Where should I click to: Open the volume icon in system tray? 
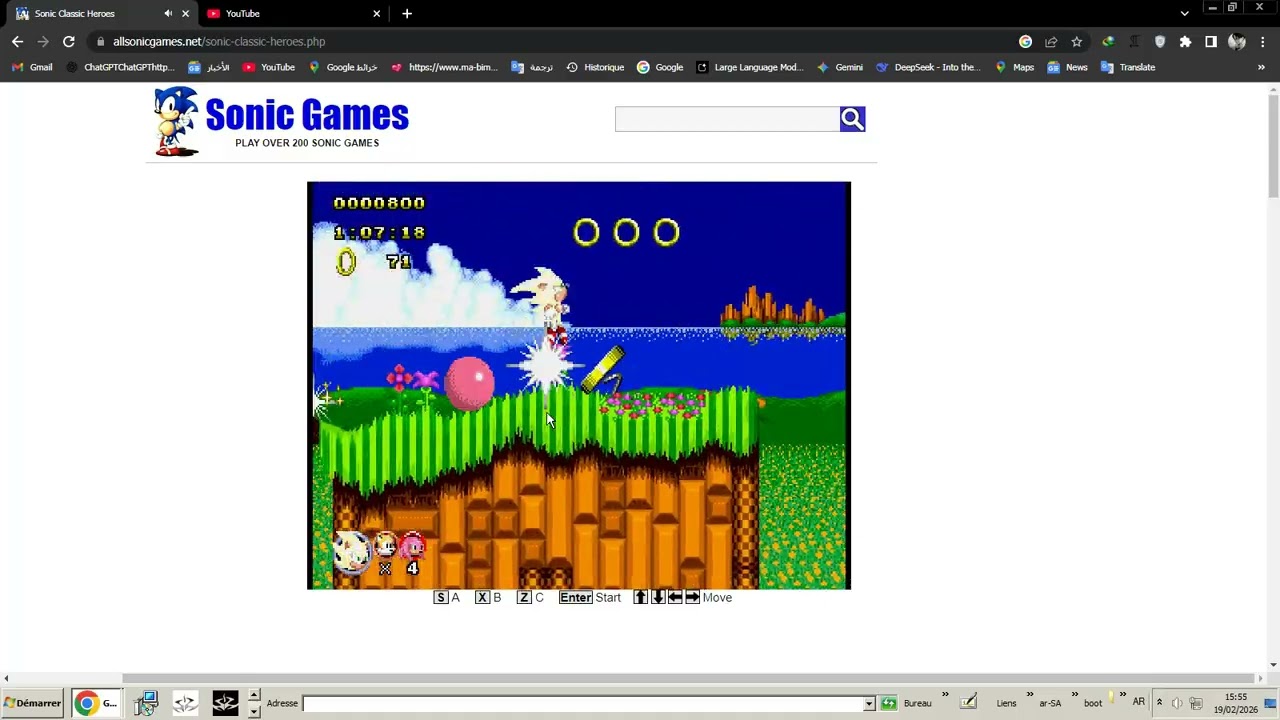1176,703
